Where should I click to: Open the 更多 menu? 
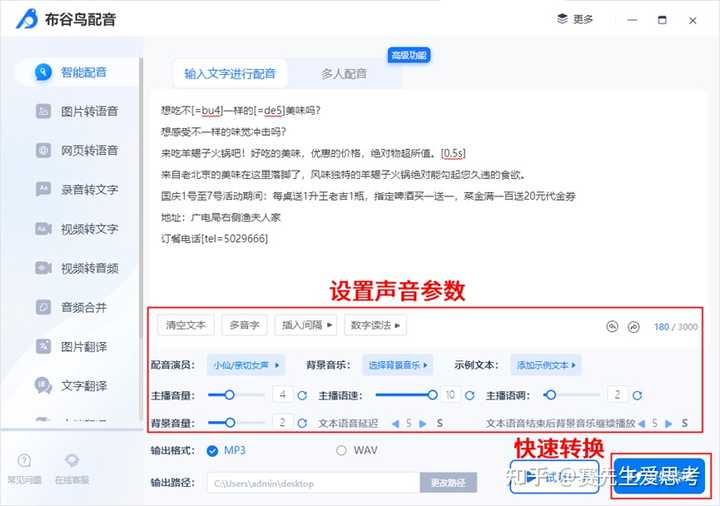click(575, 19)
